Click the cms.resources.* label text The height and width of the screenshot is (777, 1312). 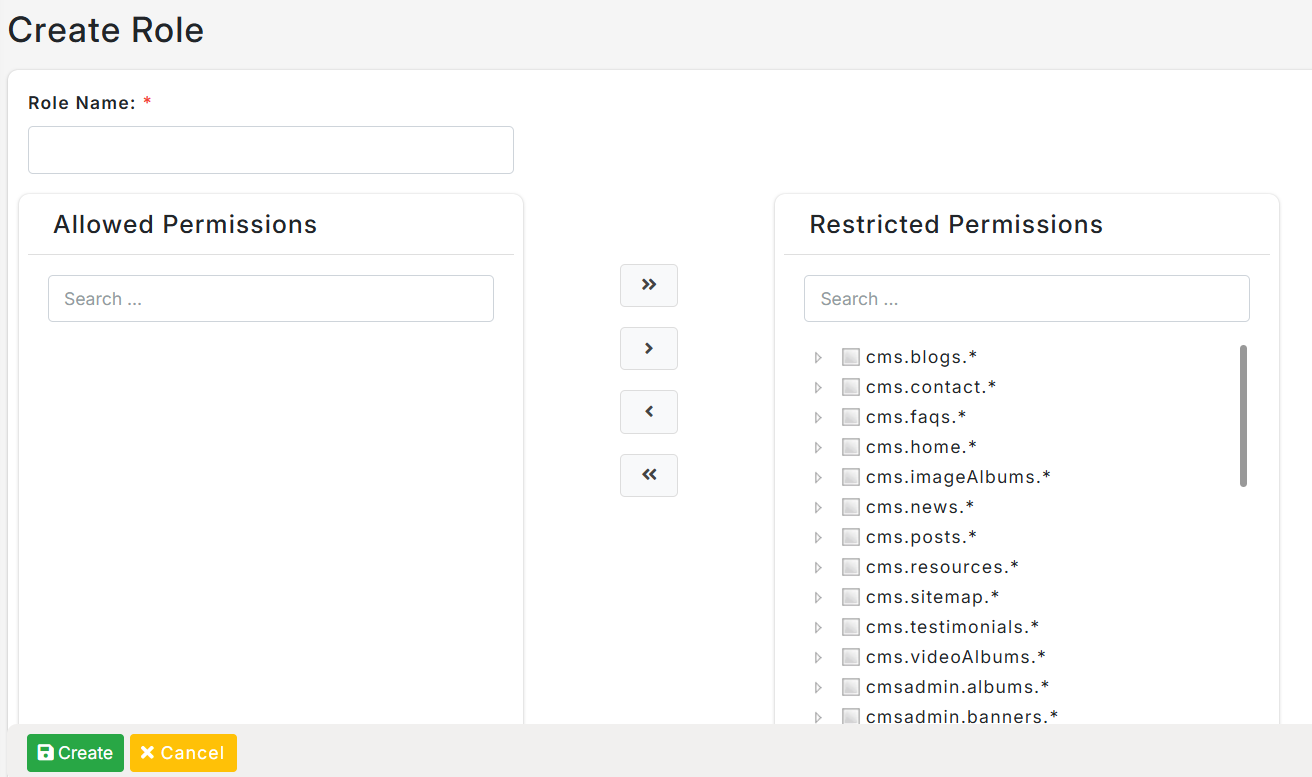click(942, 567)
